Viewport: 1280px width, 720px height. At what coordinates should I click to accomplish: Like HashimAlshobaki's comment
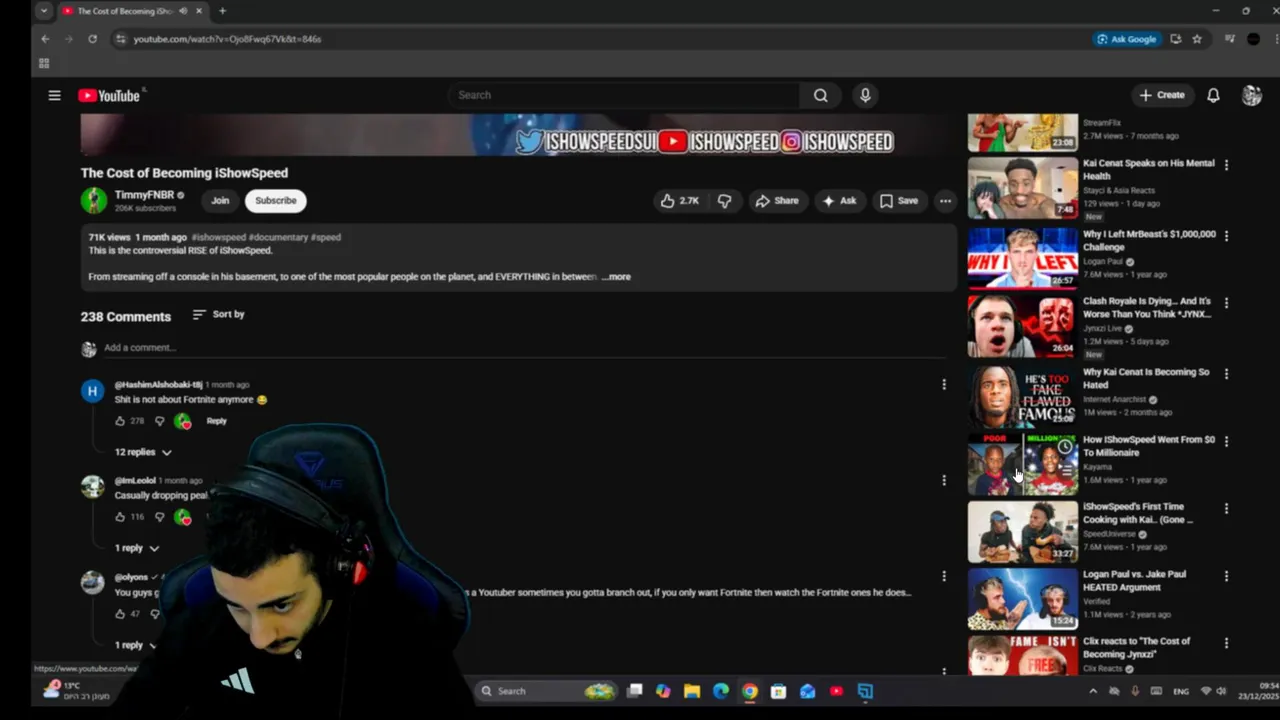click(x=120, y=421)
